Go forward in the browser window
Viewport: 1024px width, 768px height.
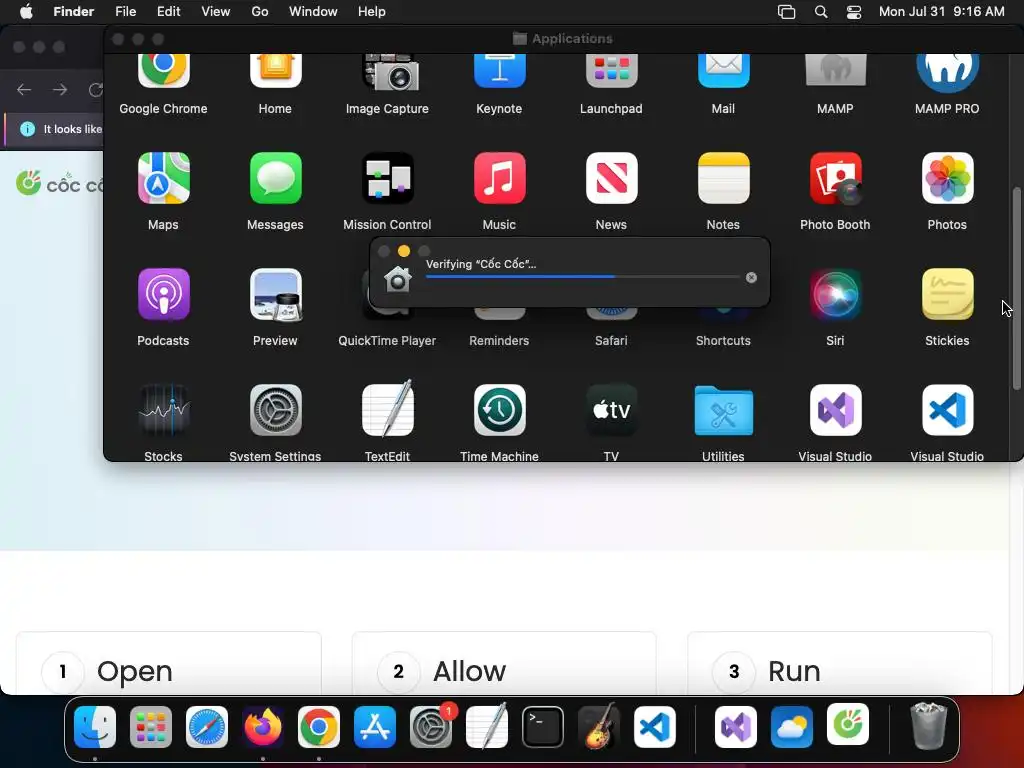(60, 89)
